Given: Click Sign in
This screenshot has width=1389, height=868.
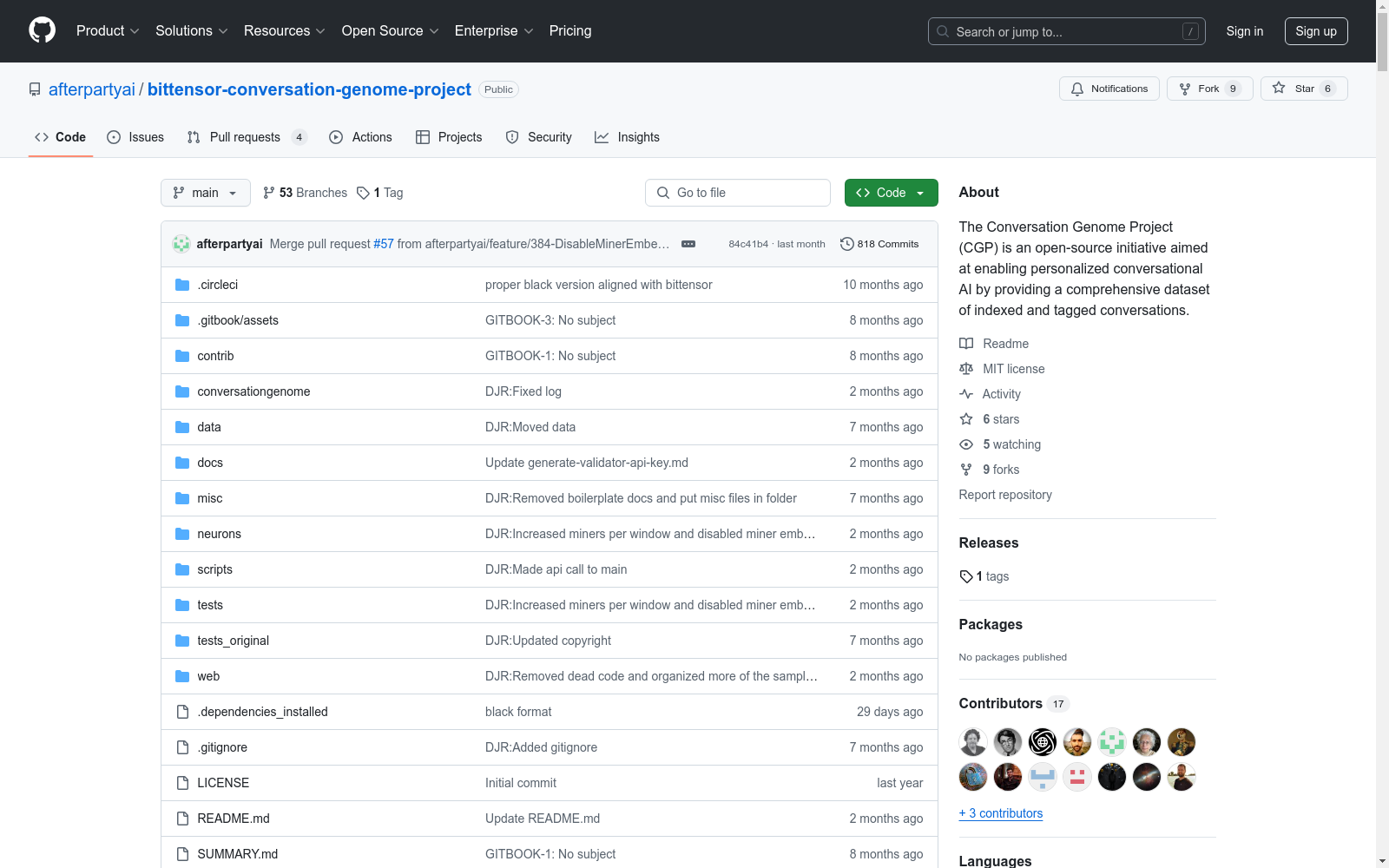Looking at the screenshot, I should (x=1245, y=31).
